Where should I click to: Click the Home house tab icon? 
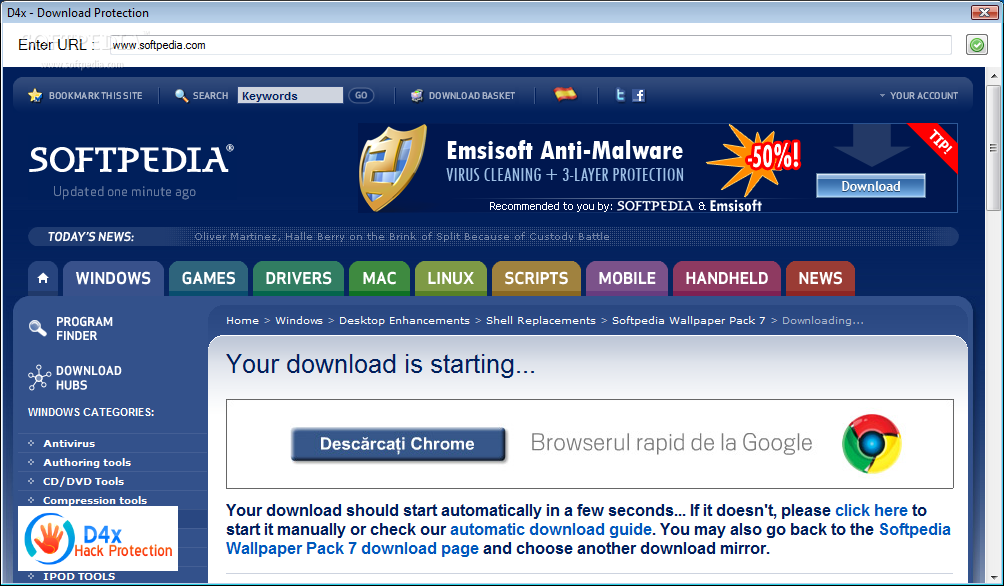pos(43,278)
